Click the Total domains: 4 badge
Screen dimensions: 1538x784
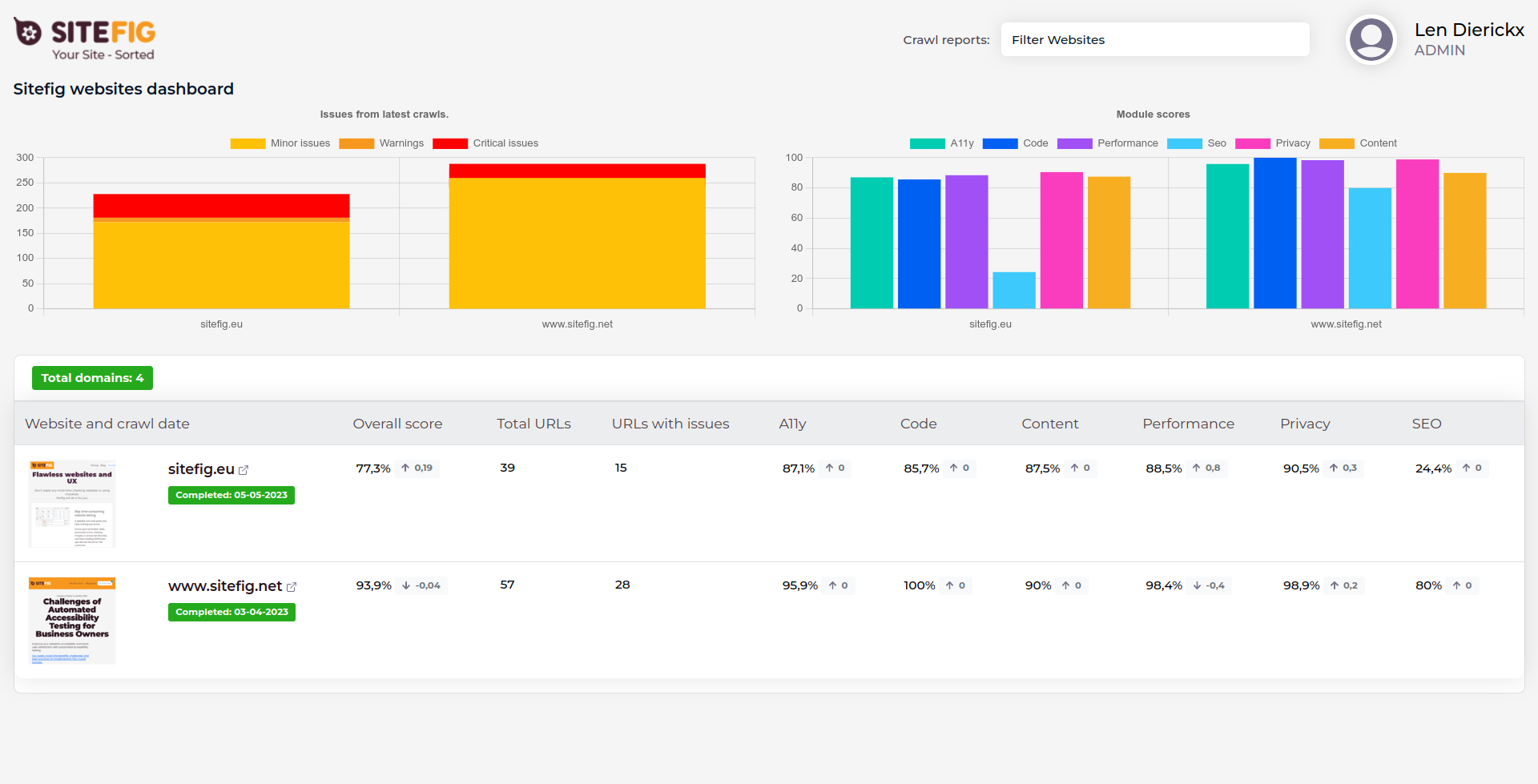coord(92,378)
